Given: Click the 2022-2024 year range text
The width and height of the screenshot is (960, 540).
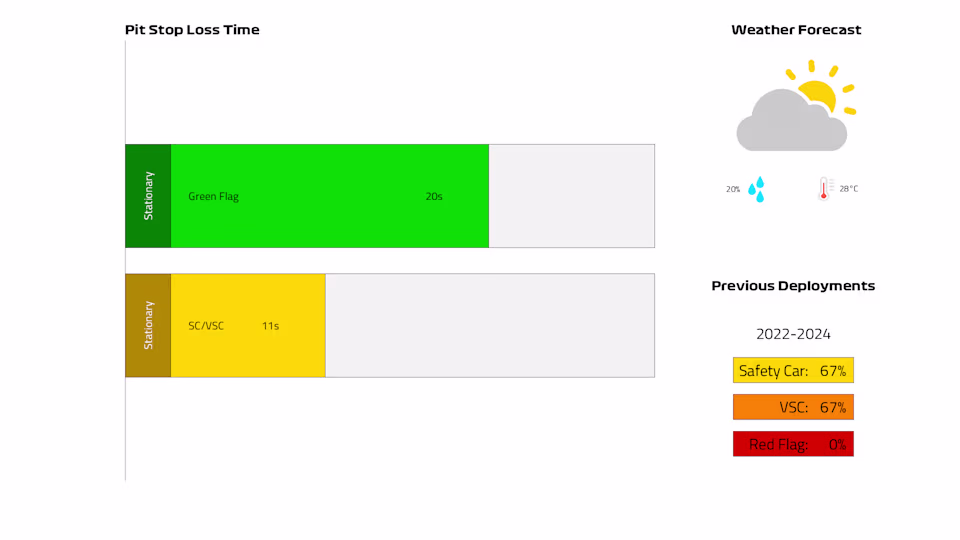Looking at the screenshot, I should 793,334.
